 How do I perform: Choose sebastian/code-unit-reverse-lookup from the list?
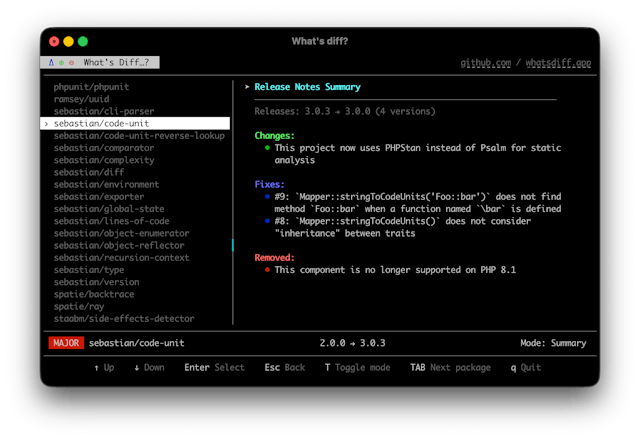tap(139, 136)
